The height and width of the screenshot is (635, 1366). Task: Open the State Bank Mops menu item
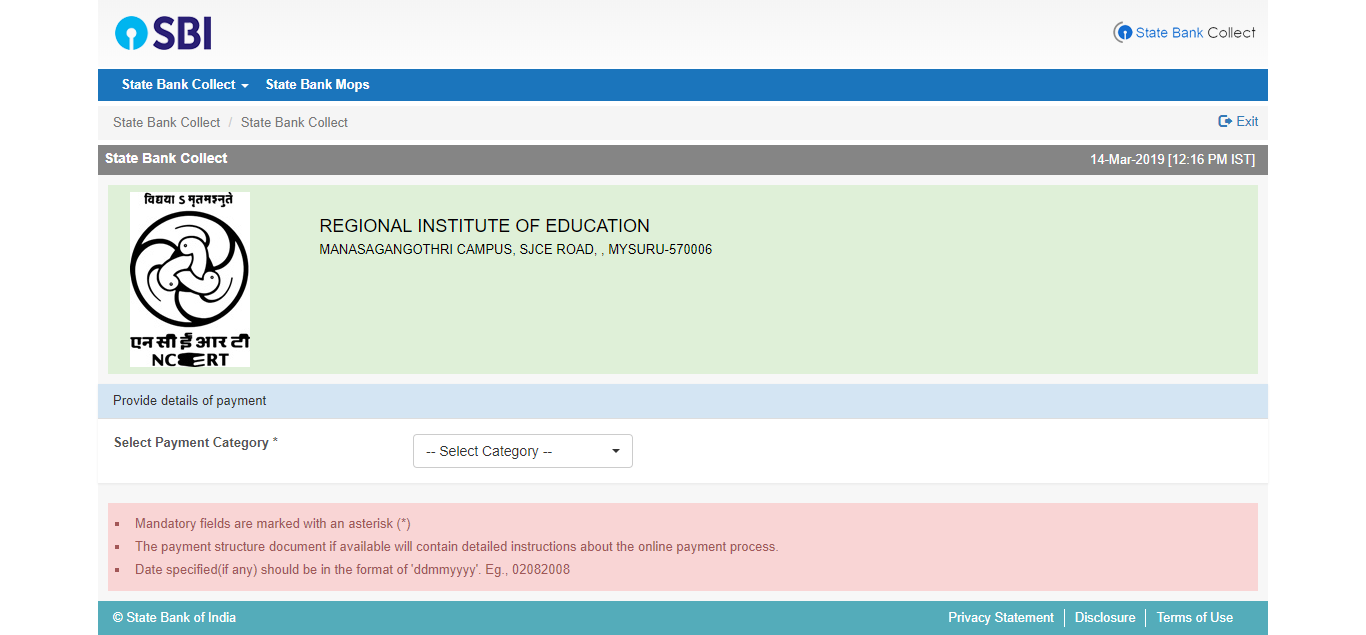(x=317, y=85)
